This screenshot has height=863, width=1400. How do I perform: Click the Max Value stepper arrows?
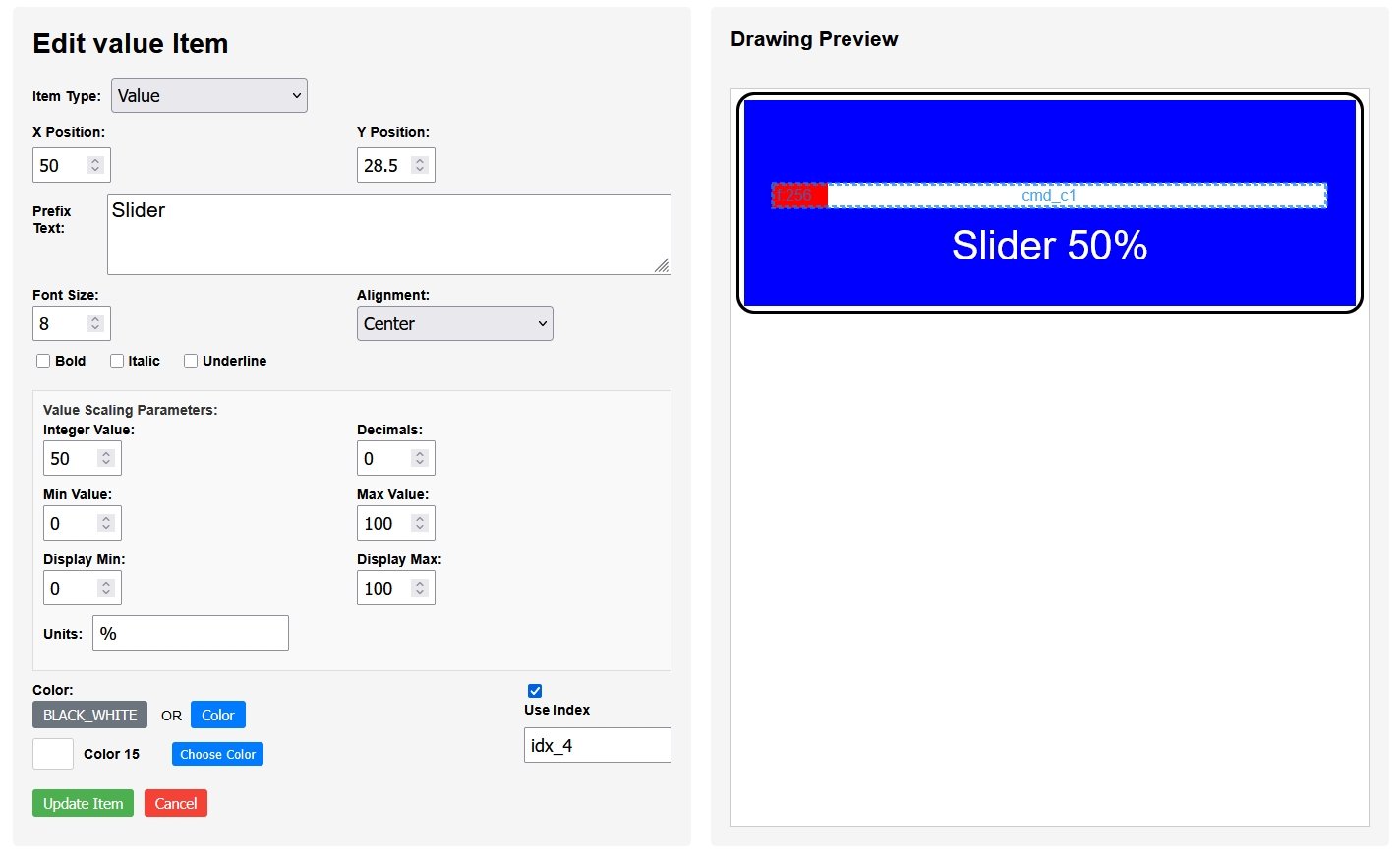pos(420,523)
